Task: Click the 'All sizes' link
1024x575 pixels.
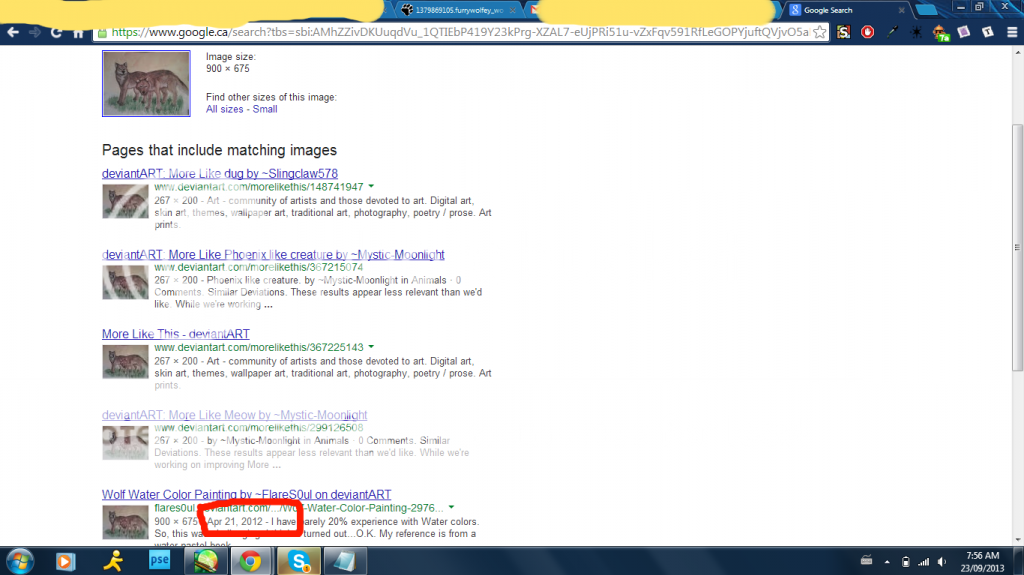Action: tap(224, 109)
